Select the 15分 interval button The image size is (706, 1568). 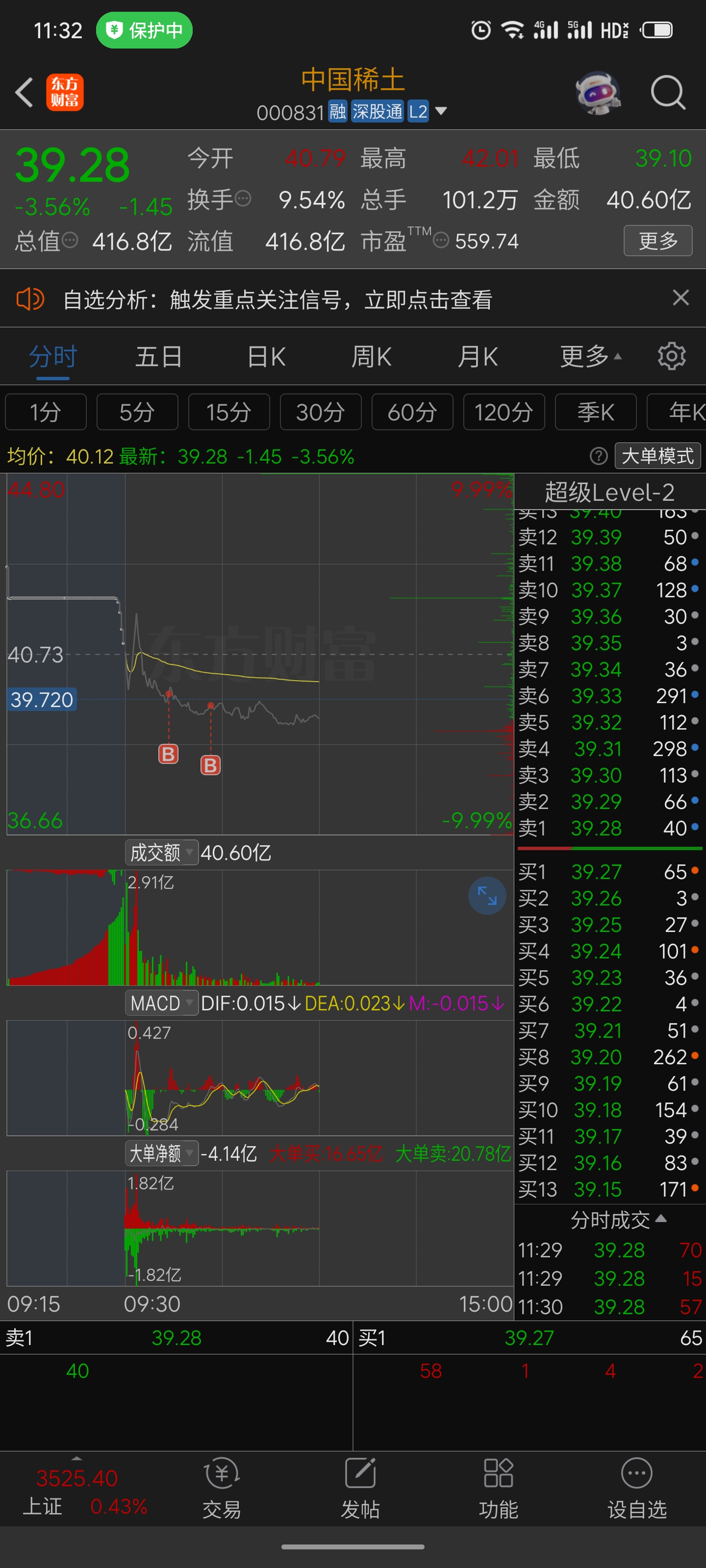pyautogui.click(x=229, y=412)
